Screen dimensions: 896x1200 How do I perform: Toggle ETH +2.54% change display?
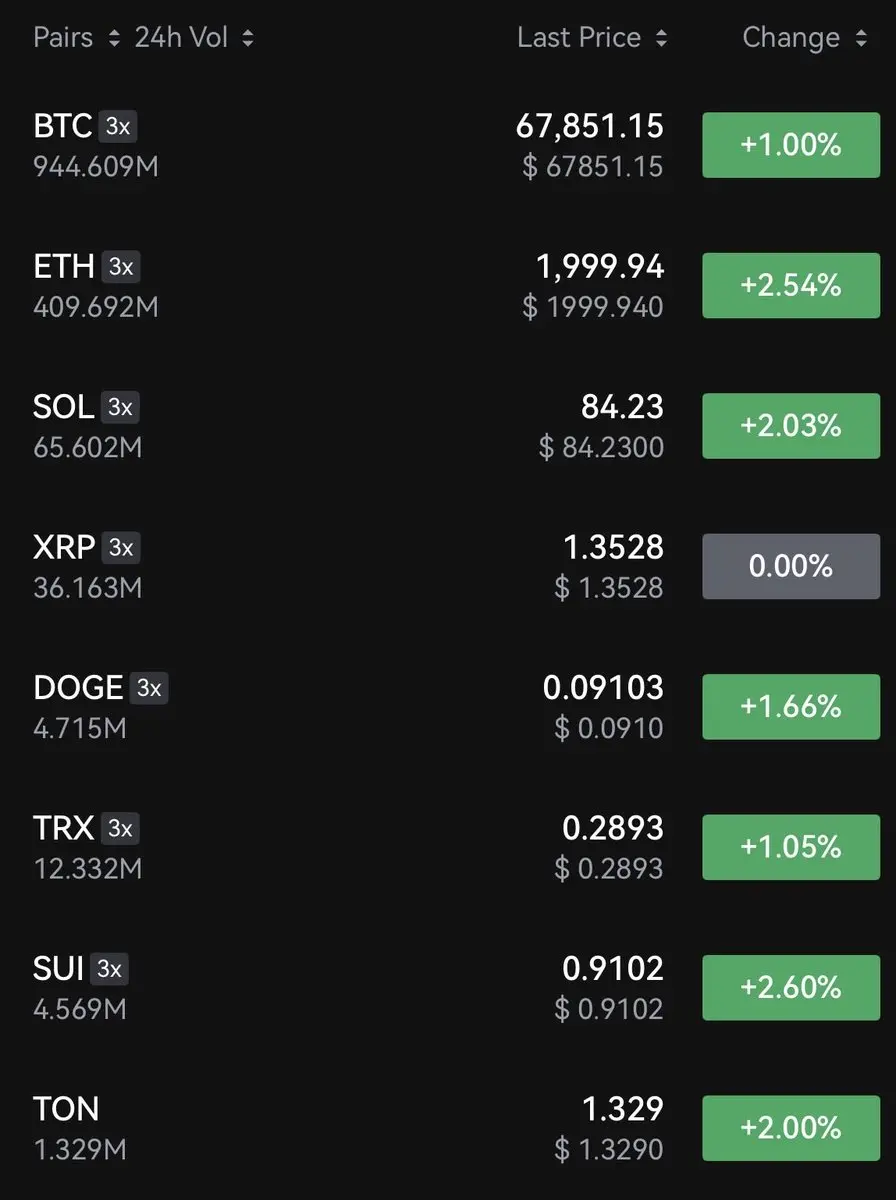point(790,285)
